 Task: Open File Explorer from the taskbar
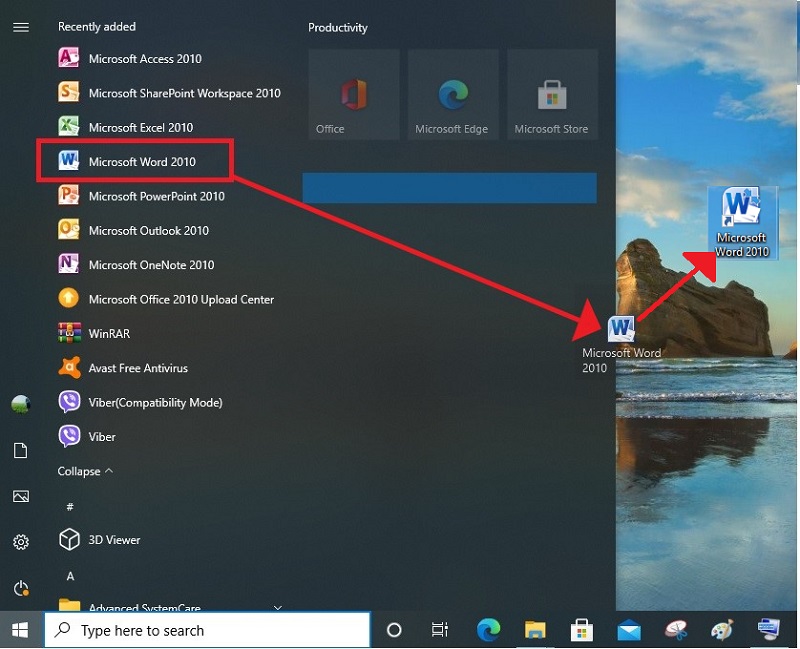(536, 630)
